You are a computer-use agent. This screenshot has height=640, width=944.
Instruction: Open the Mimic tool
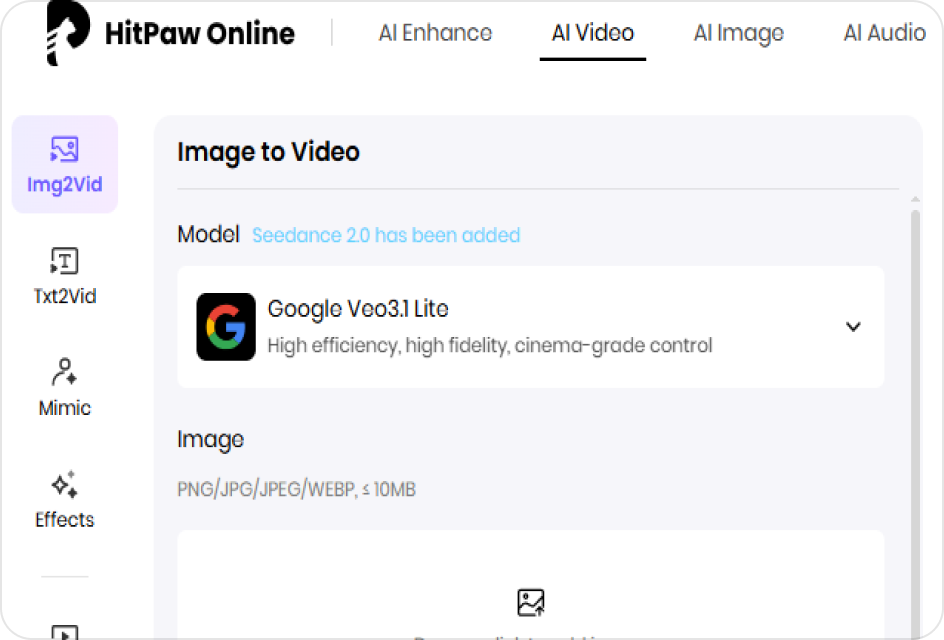point(64,387)
